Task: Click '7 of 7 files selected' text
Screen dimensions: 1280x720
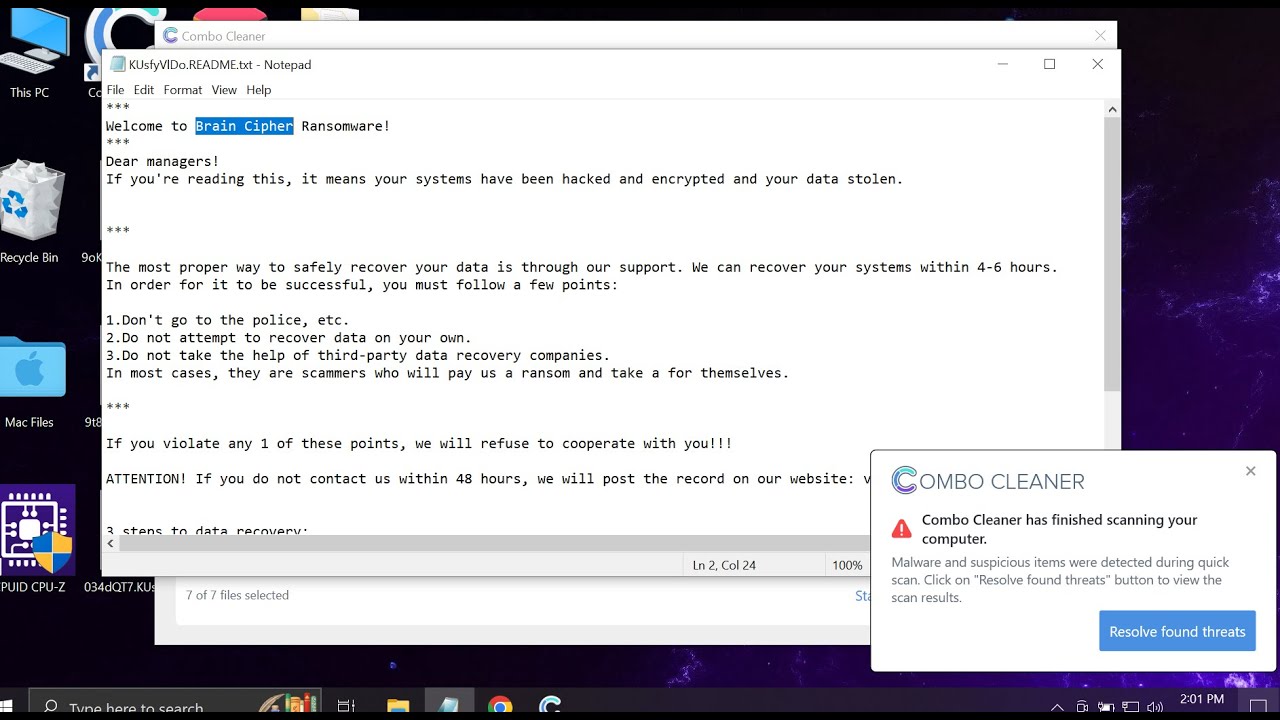Action: [237, 595]
